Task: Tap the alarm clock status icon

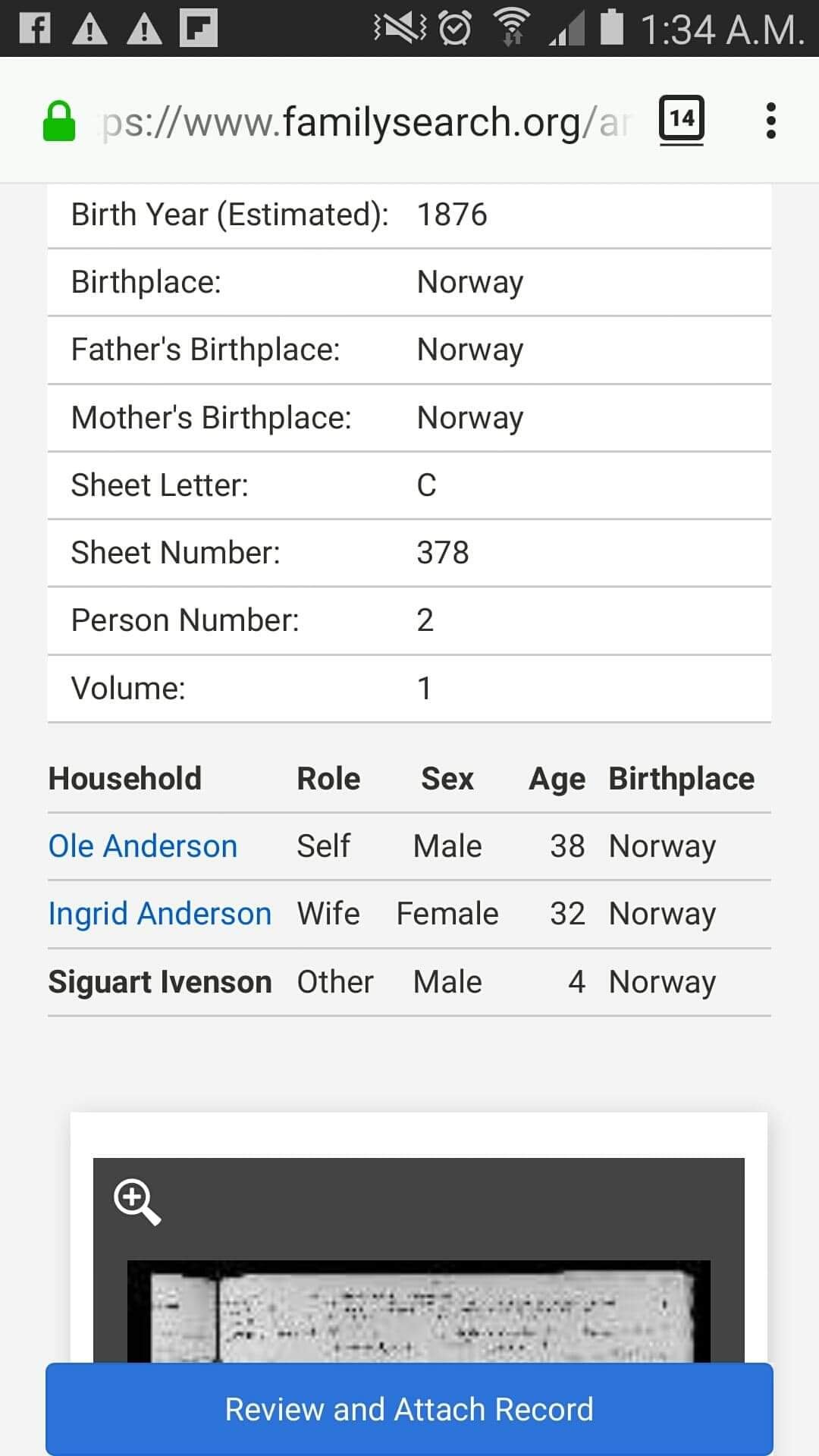Action: [x=455, y=29]
